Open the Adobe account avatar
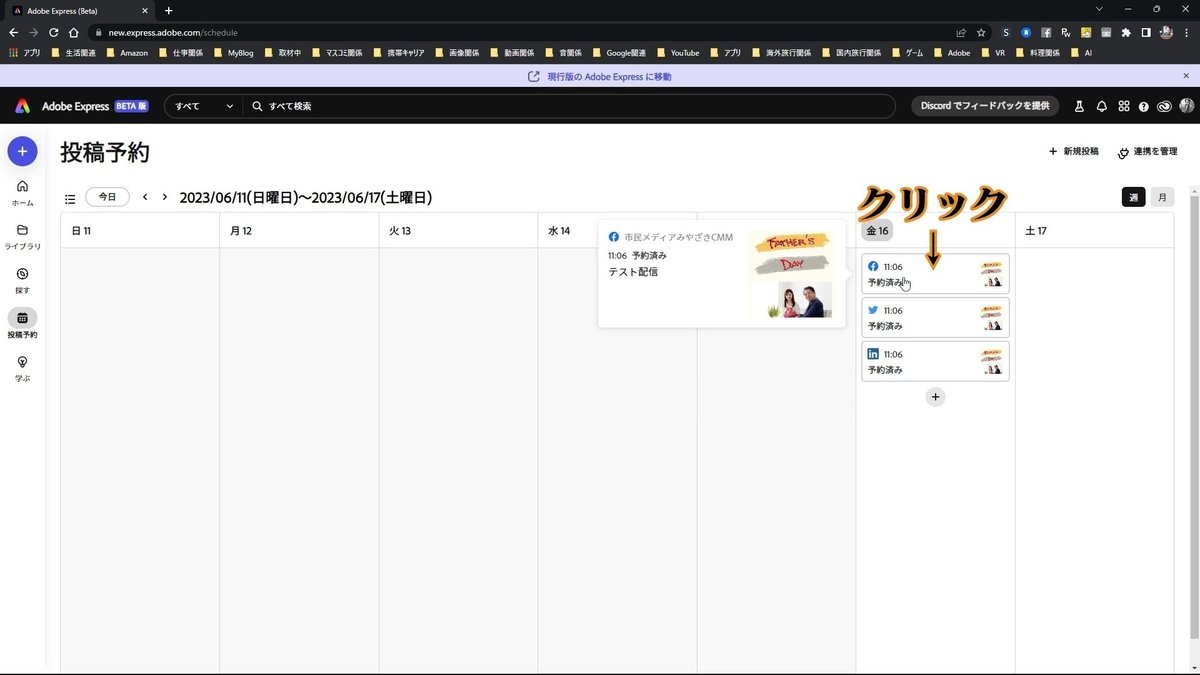The width and height of the screenshot is (1200, 675). tap(1187, 106)
